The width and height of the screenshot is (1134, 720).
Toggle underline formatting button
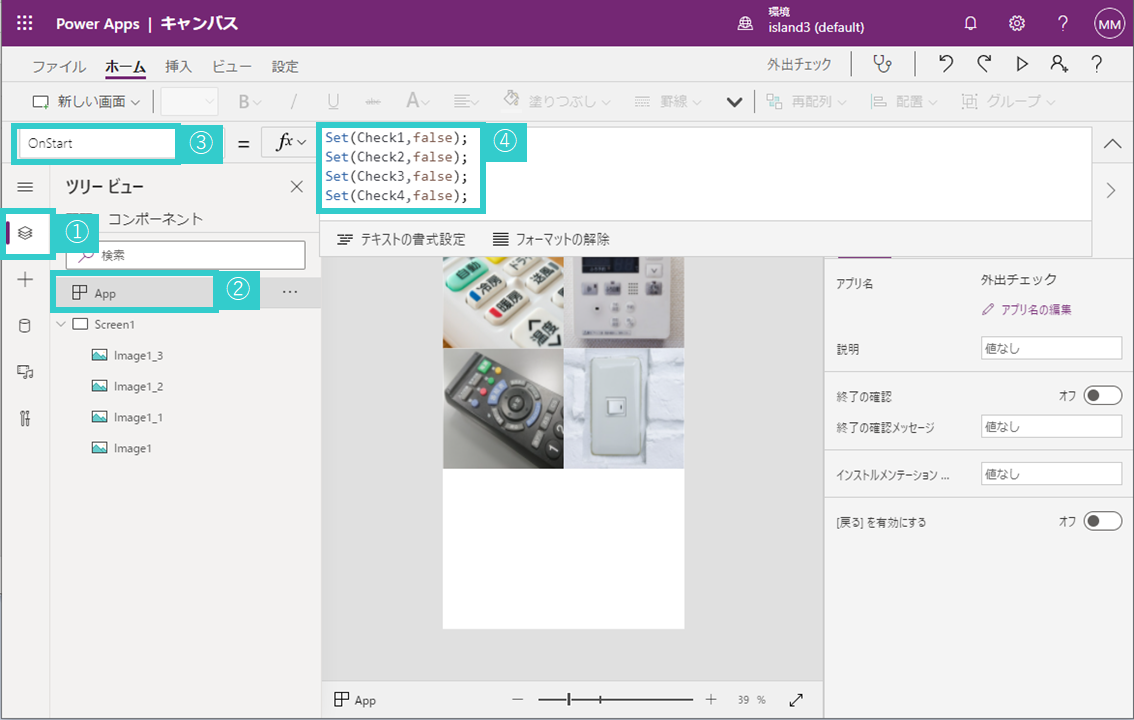(333, 101)
